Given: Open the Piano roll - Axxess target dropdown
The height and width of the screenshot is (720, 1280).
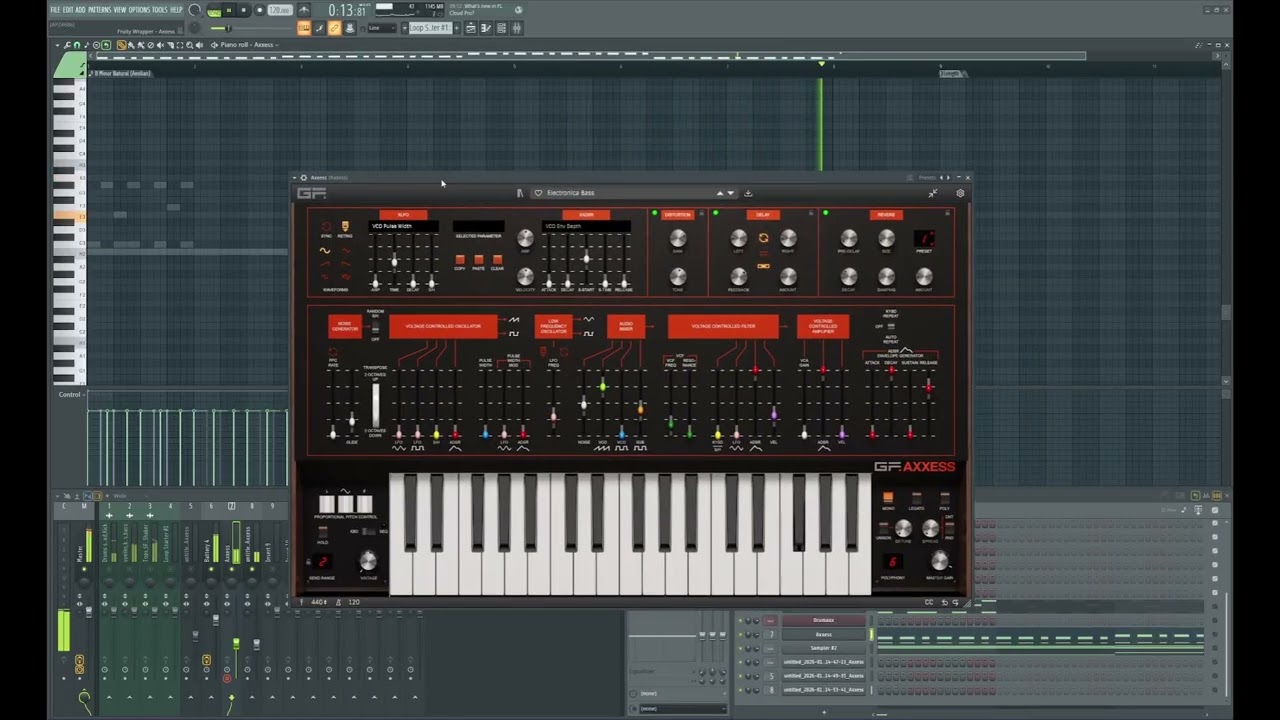Looking at the screenshot, I should pos(248,45).
